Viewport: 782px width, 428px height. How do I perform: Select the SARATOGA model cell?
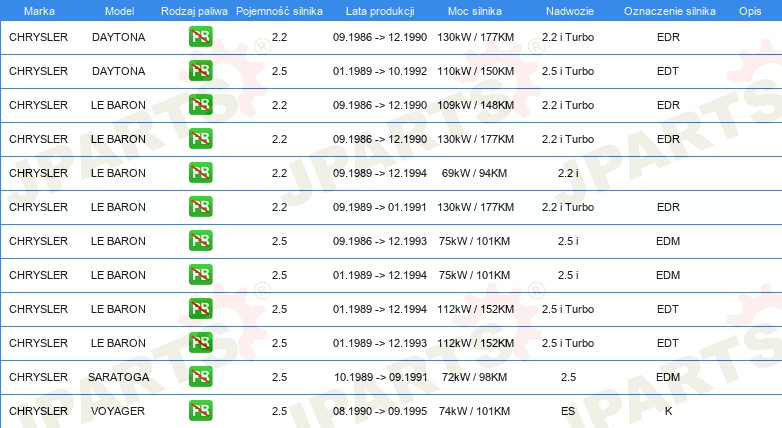[x=119, y=377]
